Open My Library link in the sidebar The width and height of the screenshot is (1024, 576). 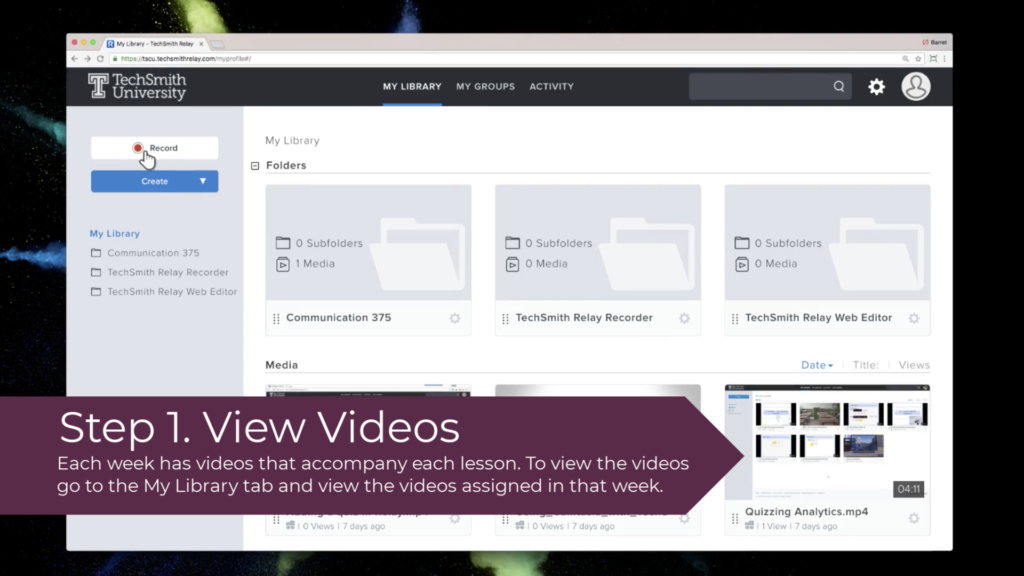(115, 233)
